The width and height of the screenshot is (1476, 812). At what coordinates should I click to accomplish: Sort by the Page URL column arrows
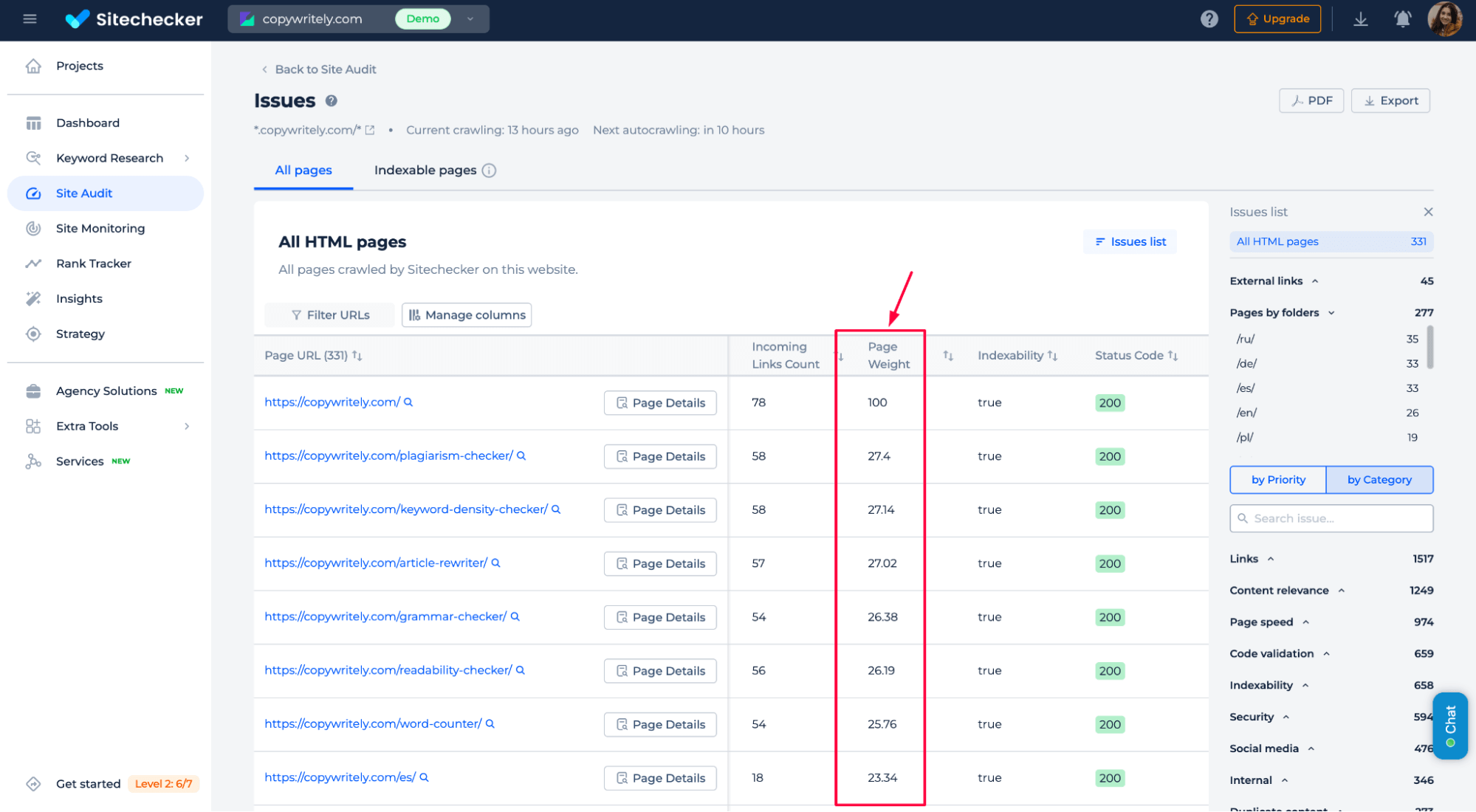[x=357, y=355]
